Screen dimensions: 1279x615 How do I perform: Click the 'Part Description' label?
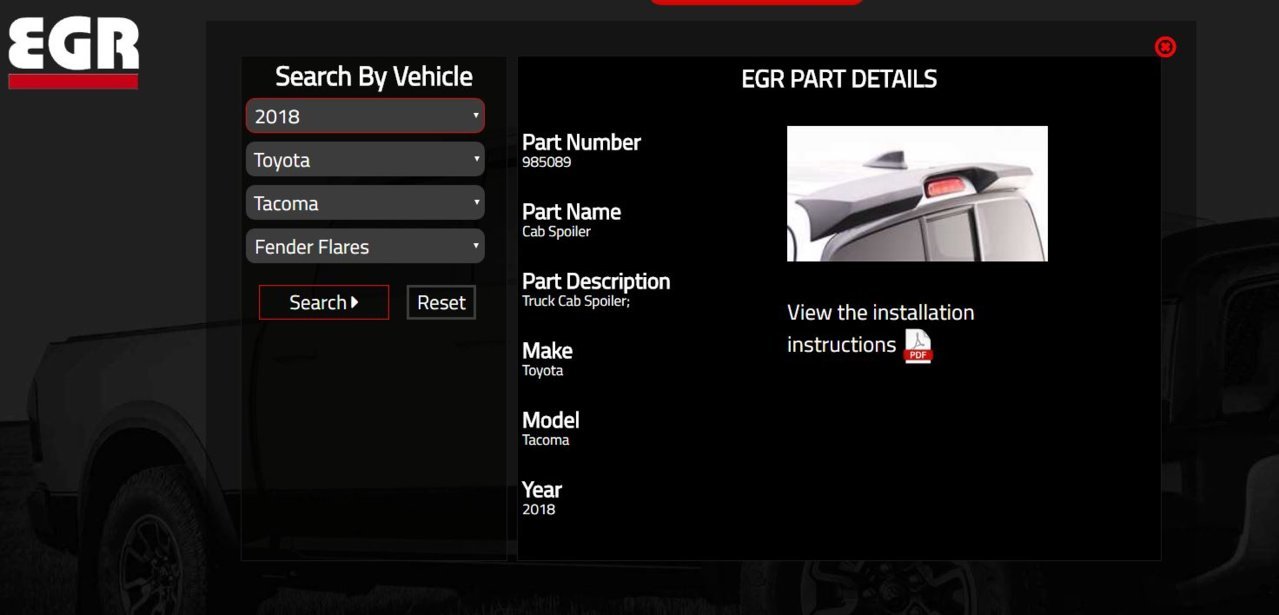point(596,281)
